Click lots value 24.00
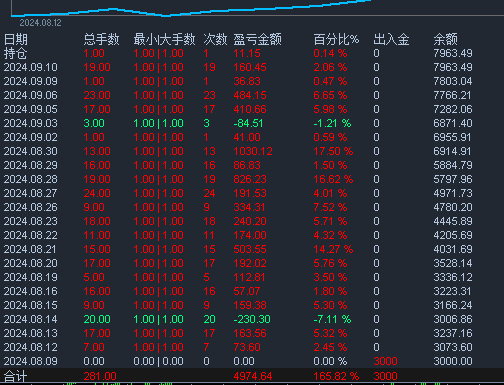The width and height of the screenshot is (504, 385). click(x=97, y=193)
